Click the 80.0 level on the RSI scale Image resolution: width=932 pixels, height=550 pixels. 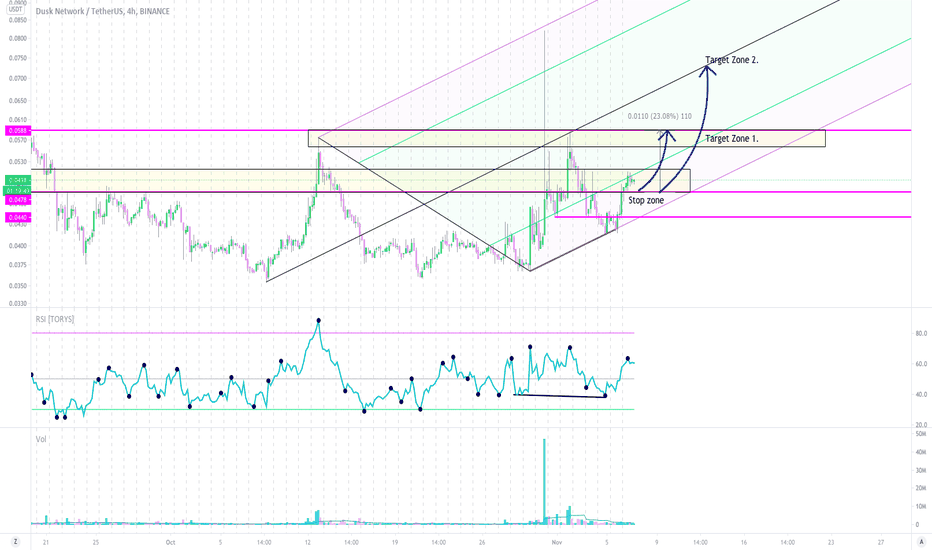[921, 334]
